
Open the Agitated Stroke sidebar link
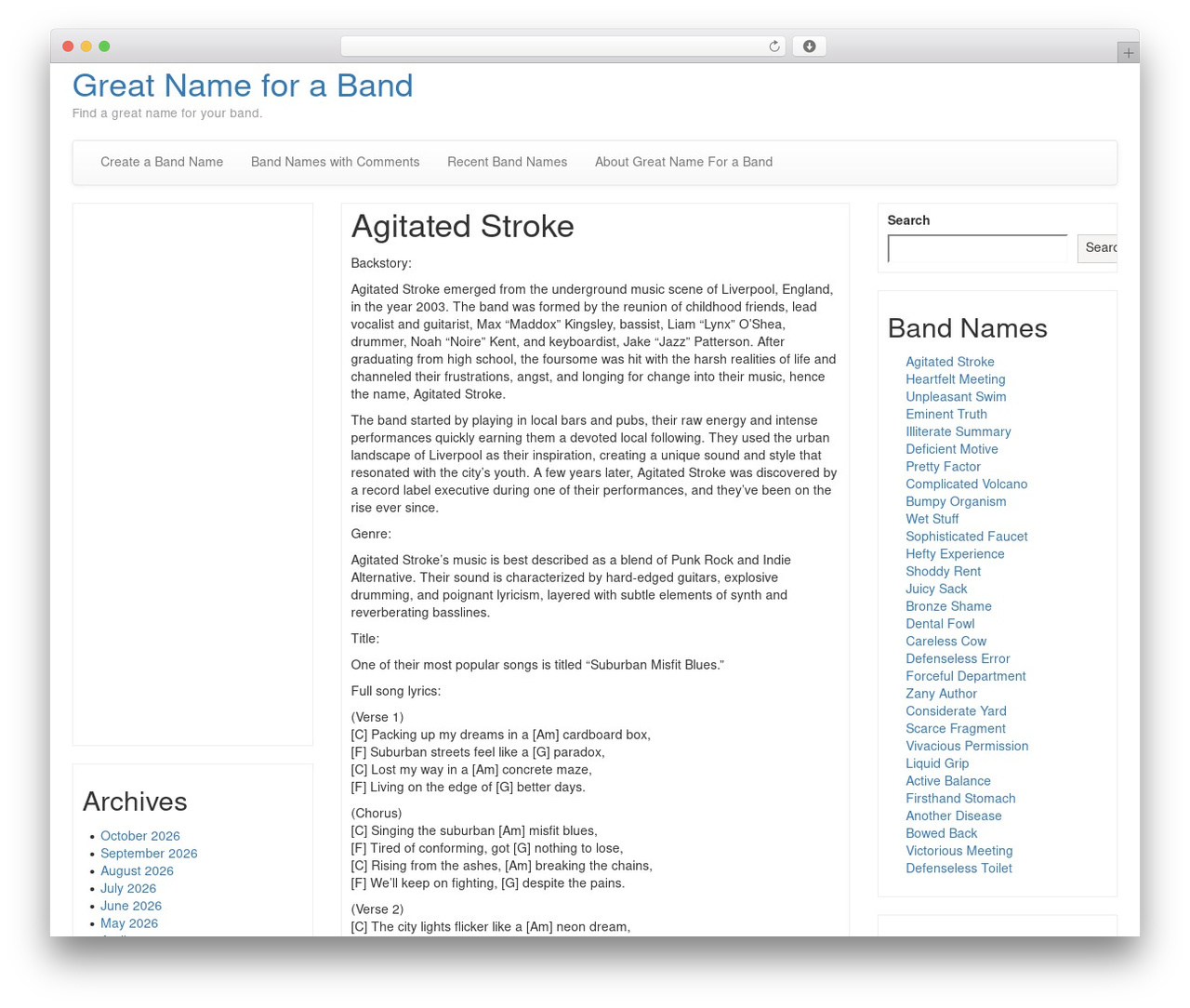coord(950,362)
